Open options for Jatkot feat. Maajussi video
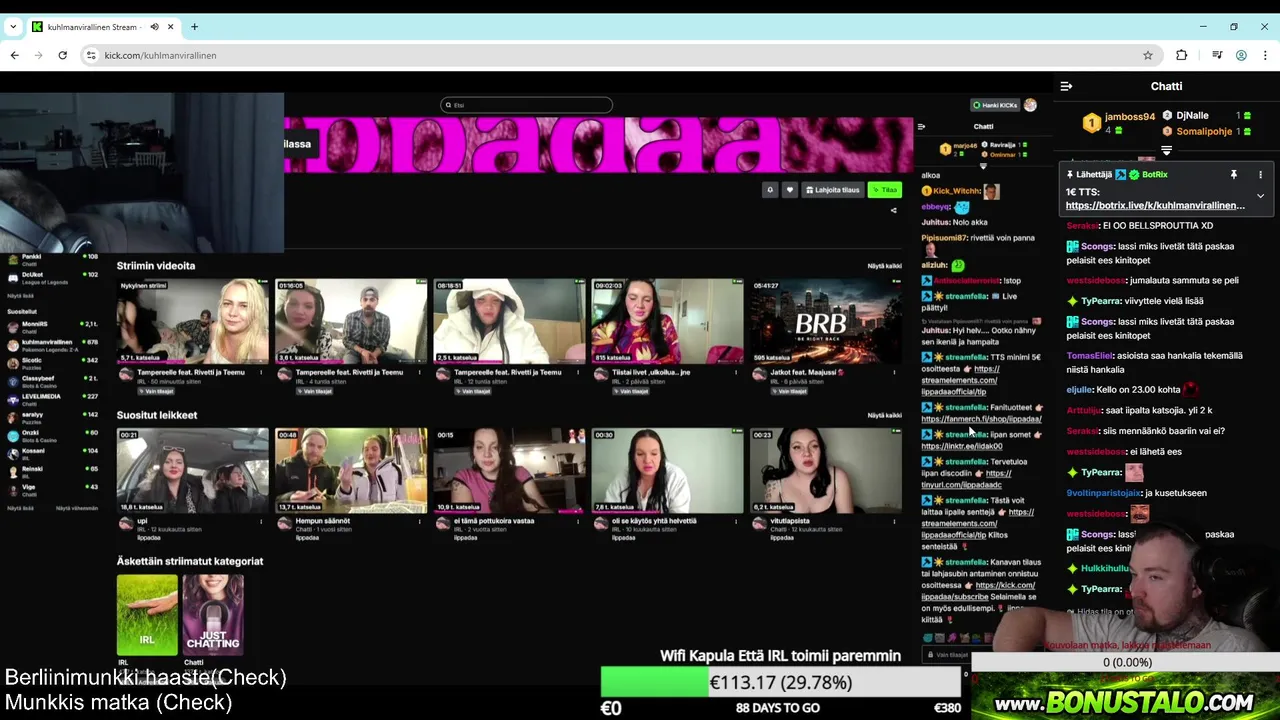Viewport: 1280px width, 720px height. (895, 372)
